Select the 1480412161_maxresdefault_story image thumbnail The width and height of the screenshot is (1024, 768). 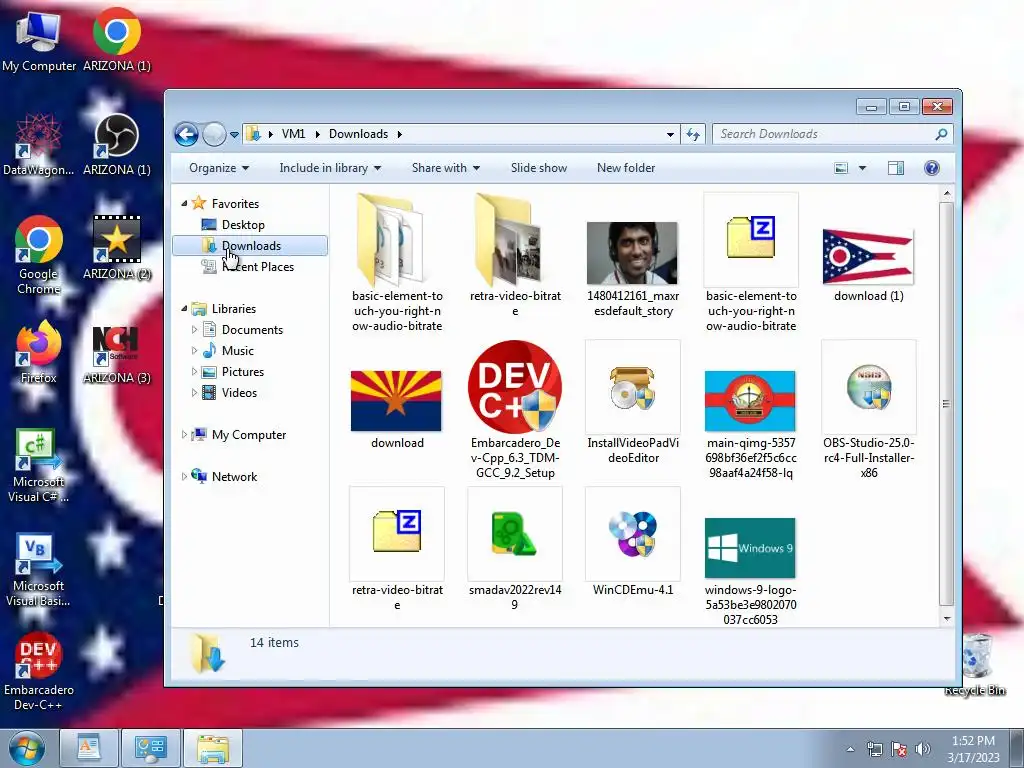tap(633, 268)
